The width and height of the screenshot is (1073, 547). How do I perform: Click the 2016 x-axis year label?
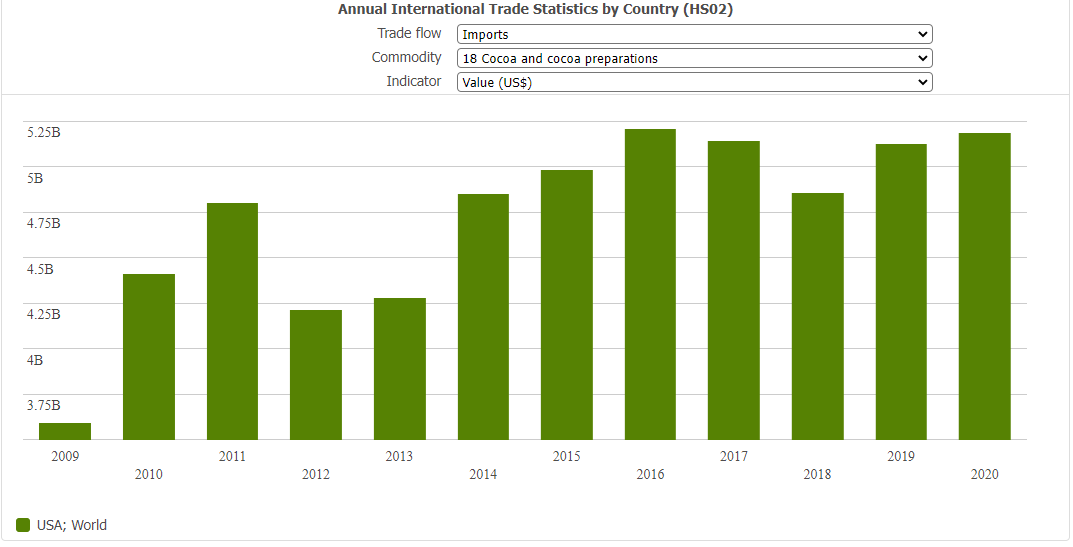point(650,474)
